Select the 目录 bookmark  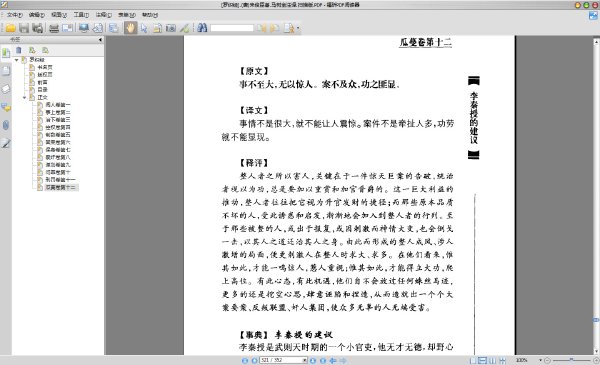click(42, 90)
